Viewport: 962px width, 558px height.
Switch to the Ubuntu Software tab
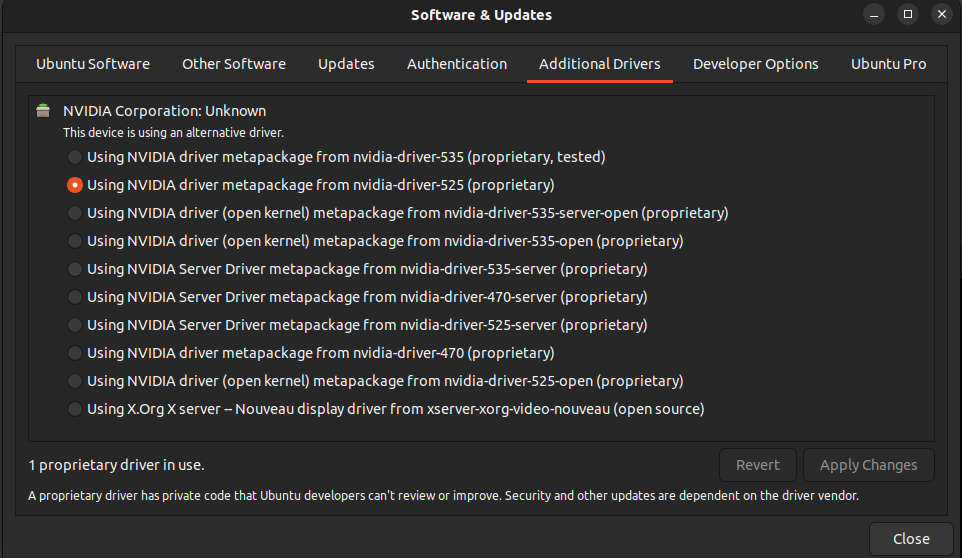(93, 64)
